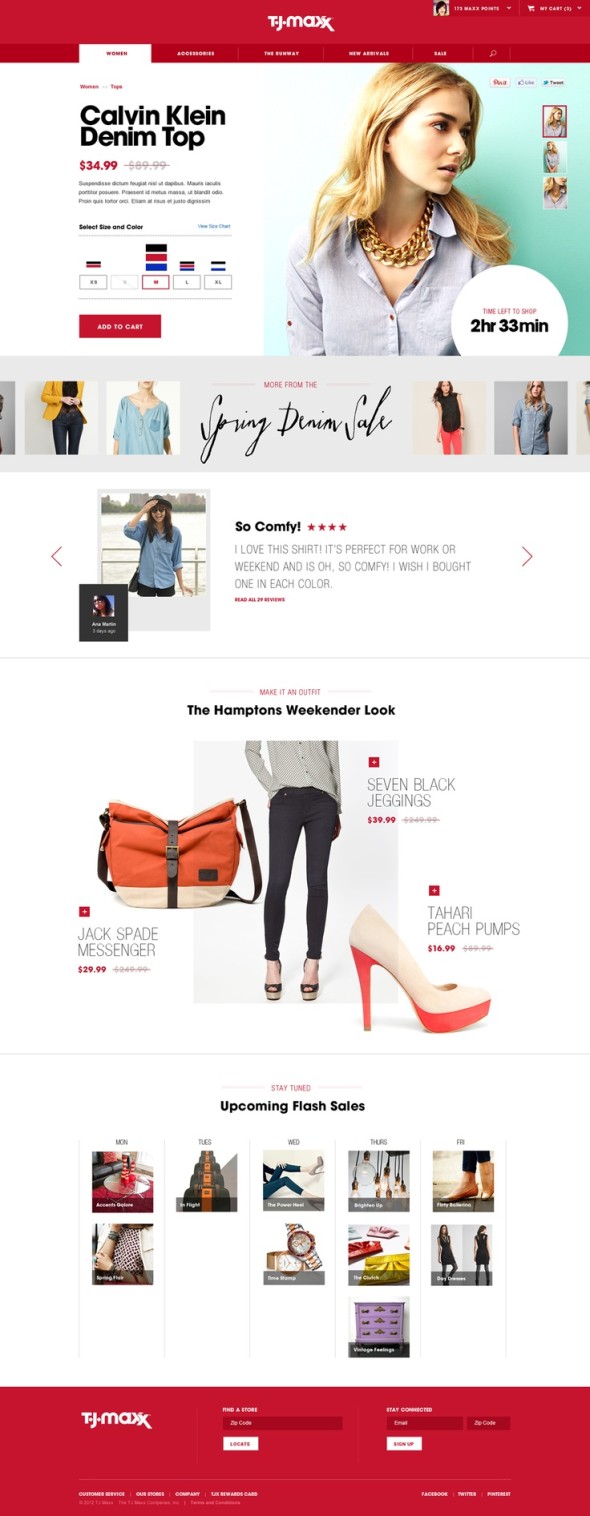Go to the next review with right arrow

click(x=527, y=556)
